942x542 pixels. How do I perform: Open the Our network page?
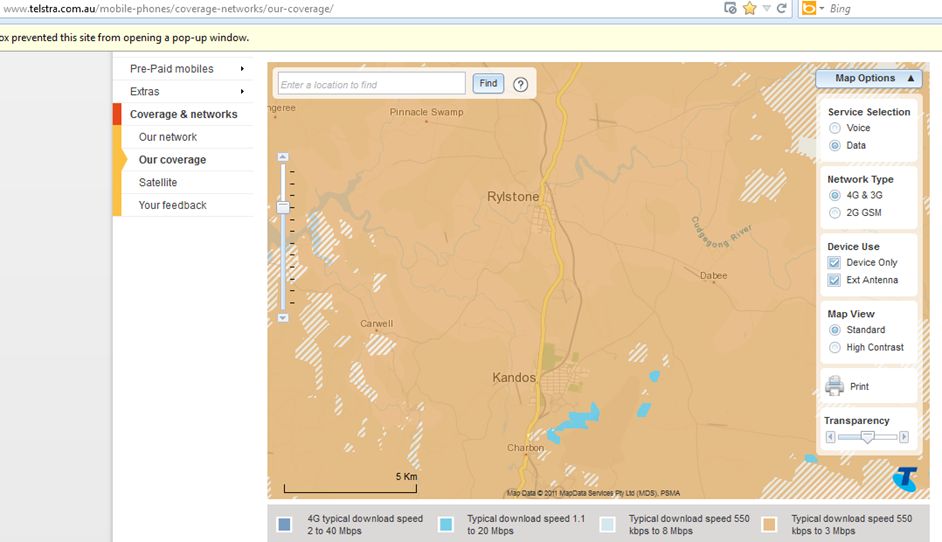coord(168,137)
